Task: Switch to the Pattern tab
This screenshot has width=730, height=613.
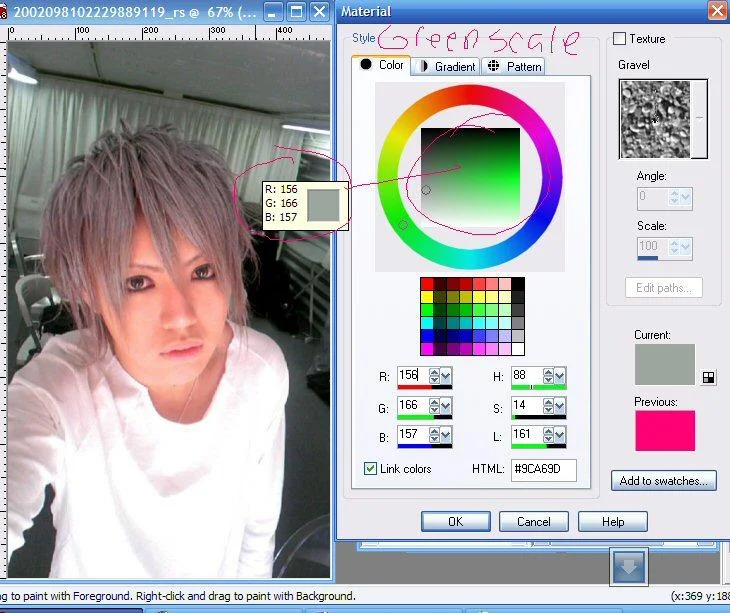Action: point(513,67)
